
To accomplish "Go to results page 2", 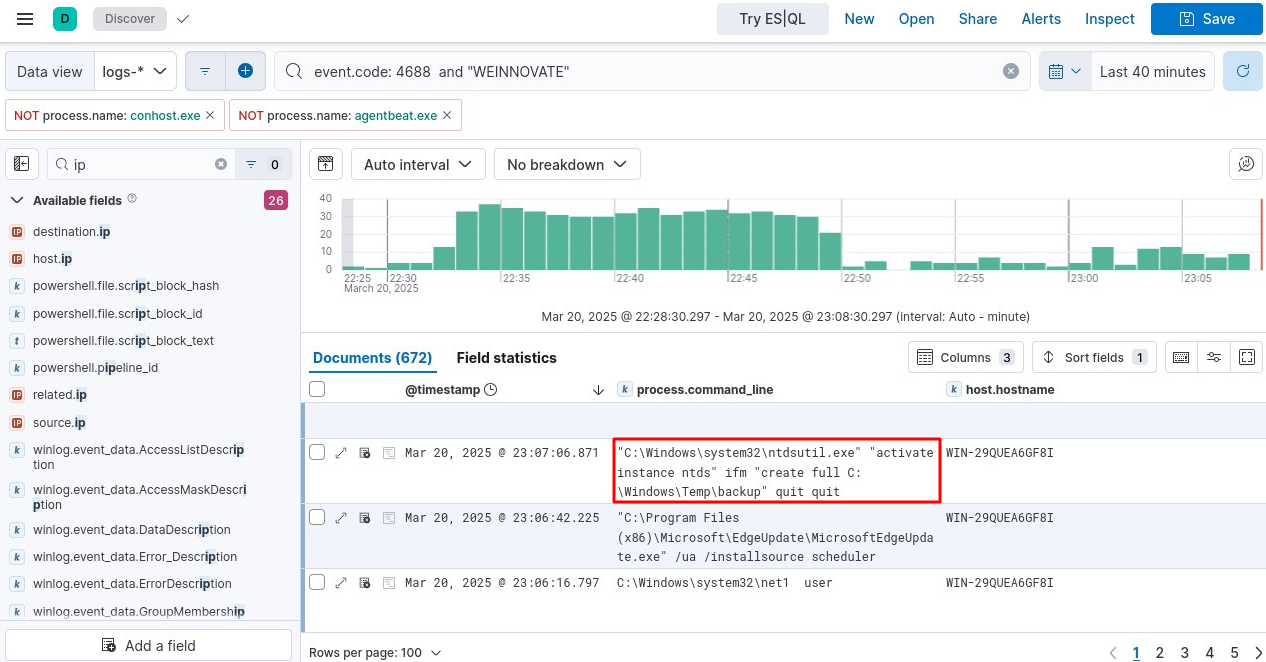I will click(x=1160, y=653).
